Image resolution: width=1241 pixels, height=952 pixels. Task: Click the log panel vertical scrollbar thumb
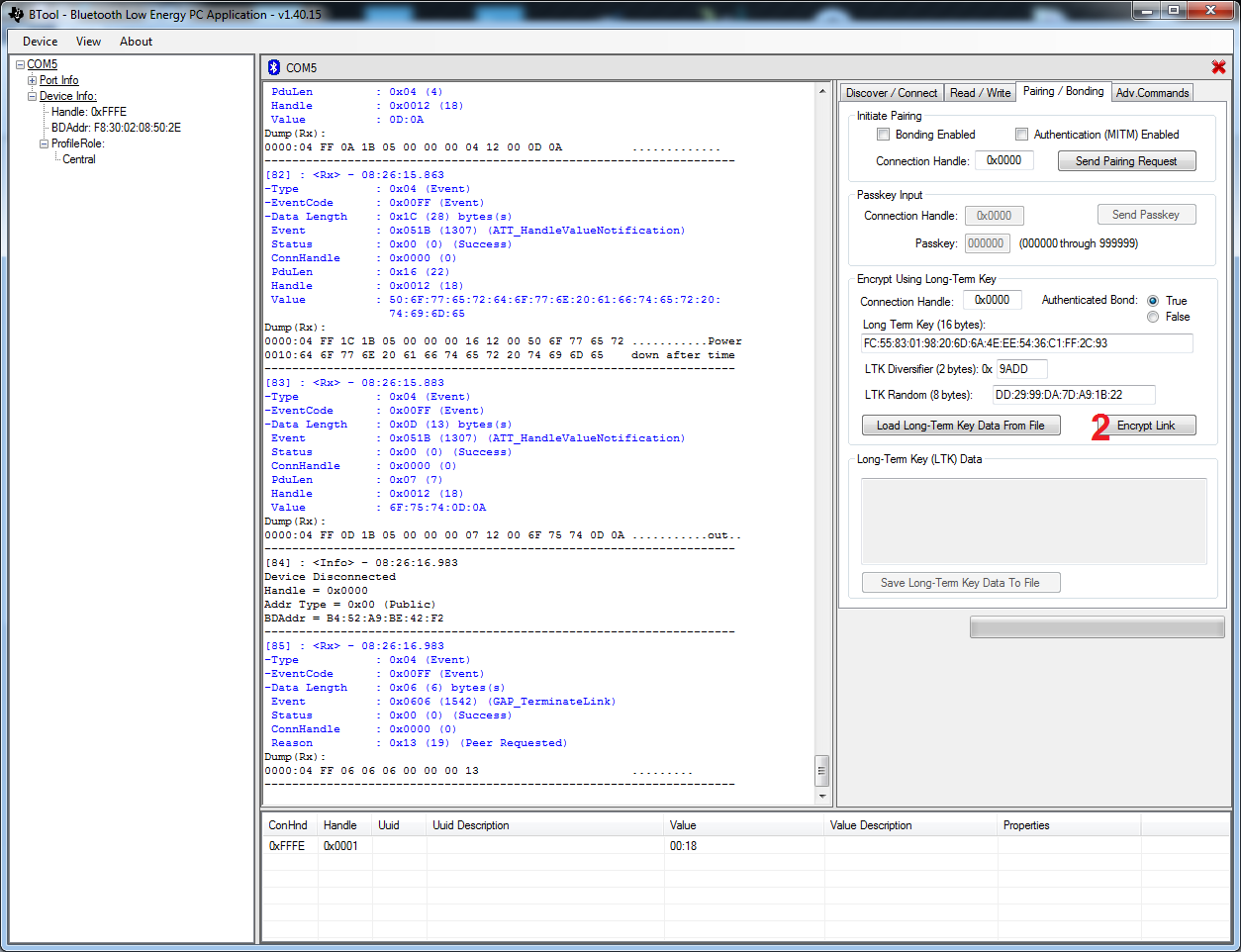[x=822, y=770]
